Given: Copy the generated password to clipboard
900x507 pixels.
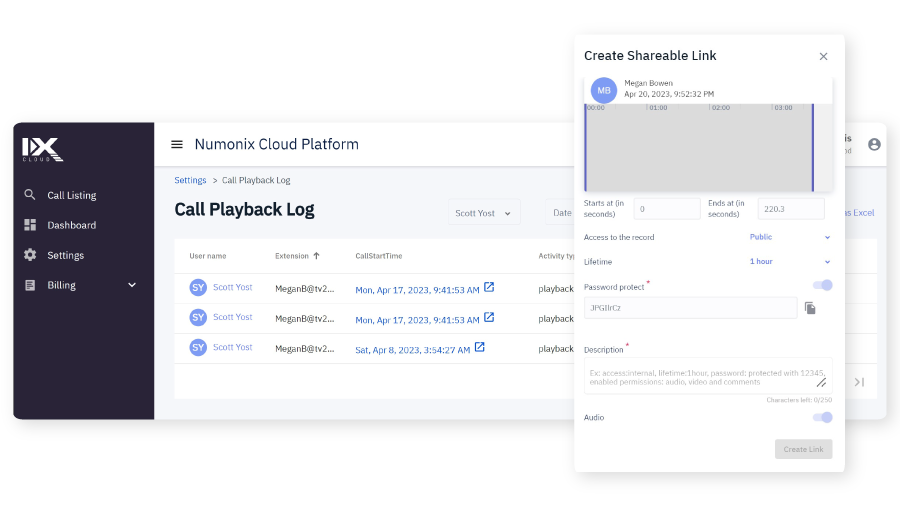Looking at the screenshot, I should [810, 308].
